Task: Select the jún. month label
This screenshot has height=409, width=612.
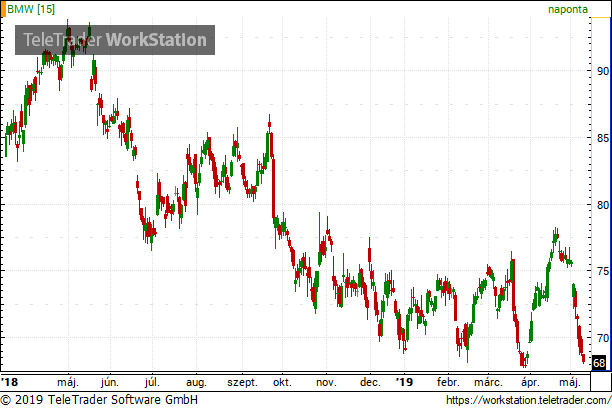Action: coord(110,382)
